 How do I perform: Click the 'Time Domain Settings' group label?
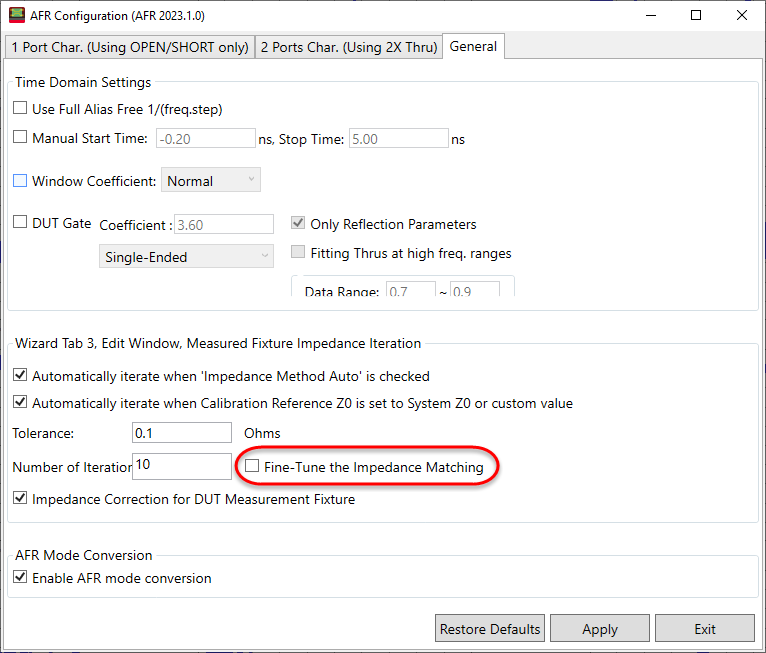[x=83, y=82]
